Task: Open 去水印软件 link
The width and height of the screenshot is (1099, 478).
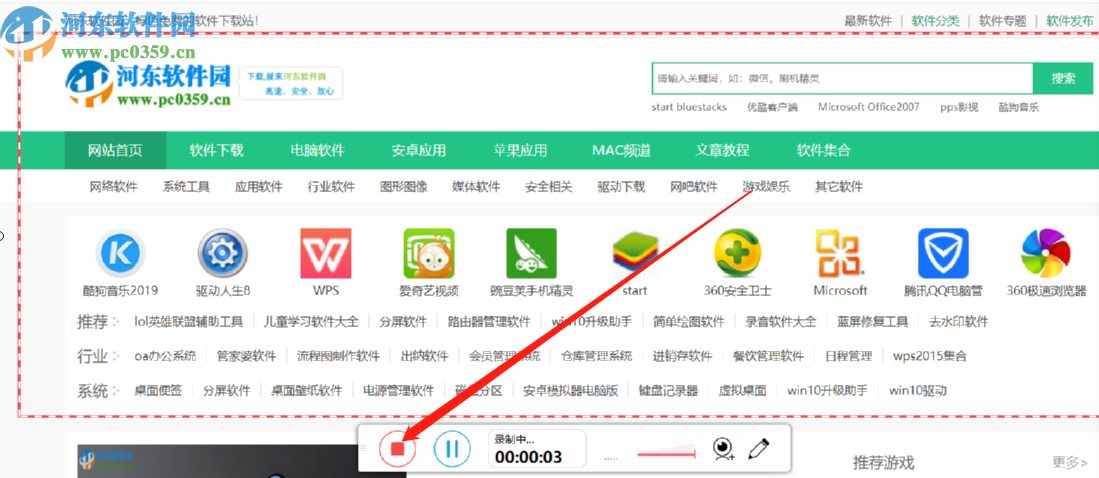Action: coord(959,322)
